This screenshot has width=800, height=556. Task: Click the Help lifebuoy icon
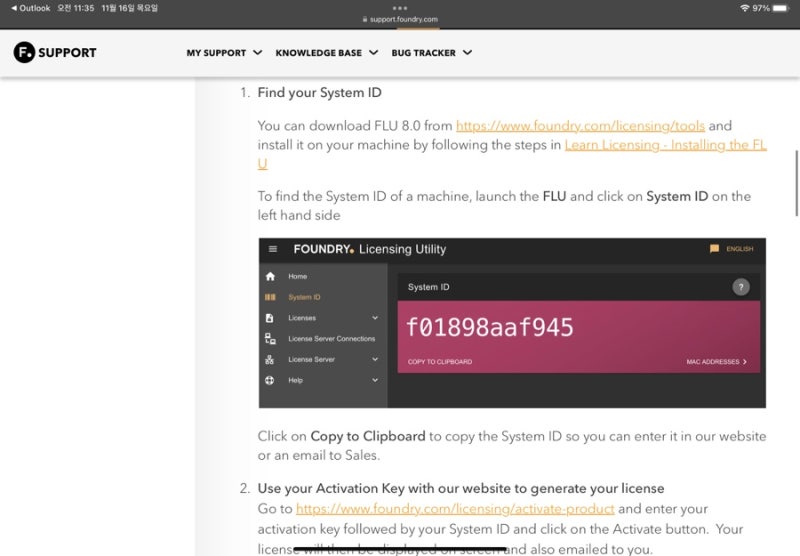(270, 380)
